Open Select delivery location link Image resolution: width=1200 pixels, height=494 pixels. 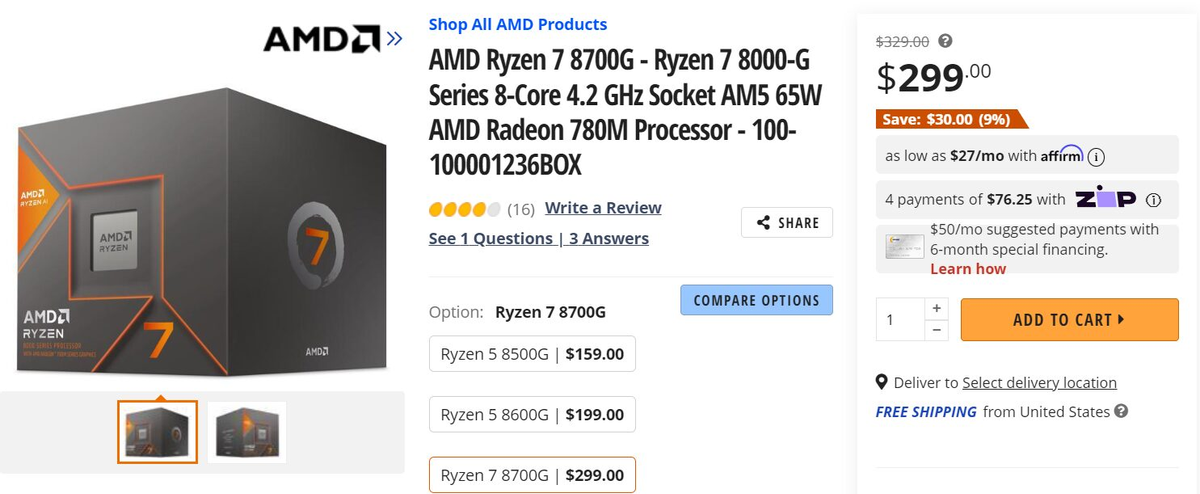tap(1039, 382)
